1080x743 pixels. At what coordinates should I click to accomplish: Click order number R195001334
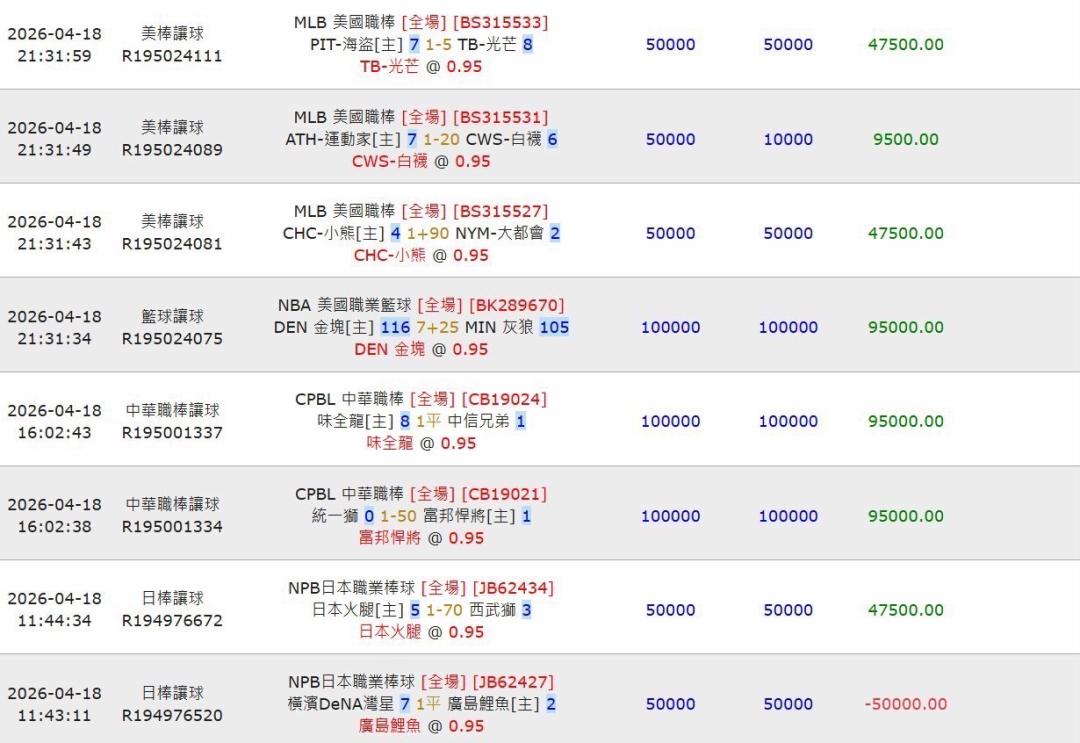click(172, 526)
